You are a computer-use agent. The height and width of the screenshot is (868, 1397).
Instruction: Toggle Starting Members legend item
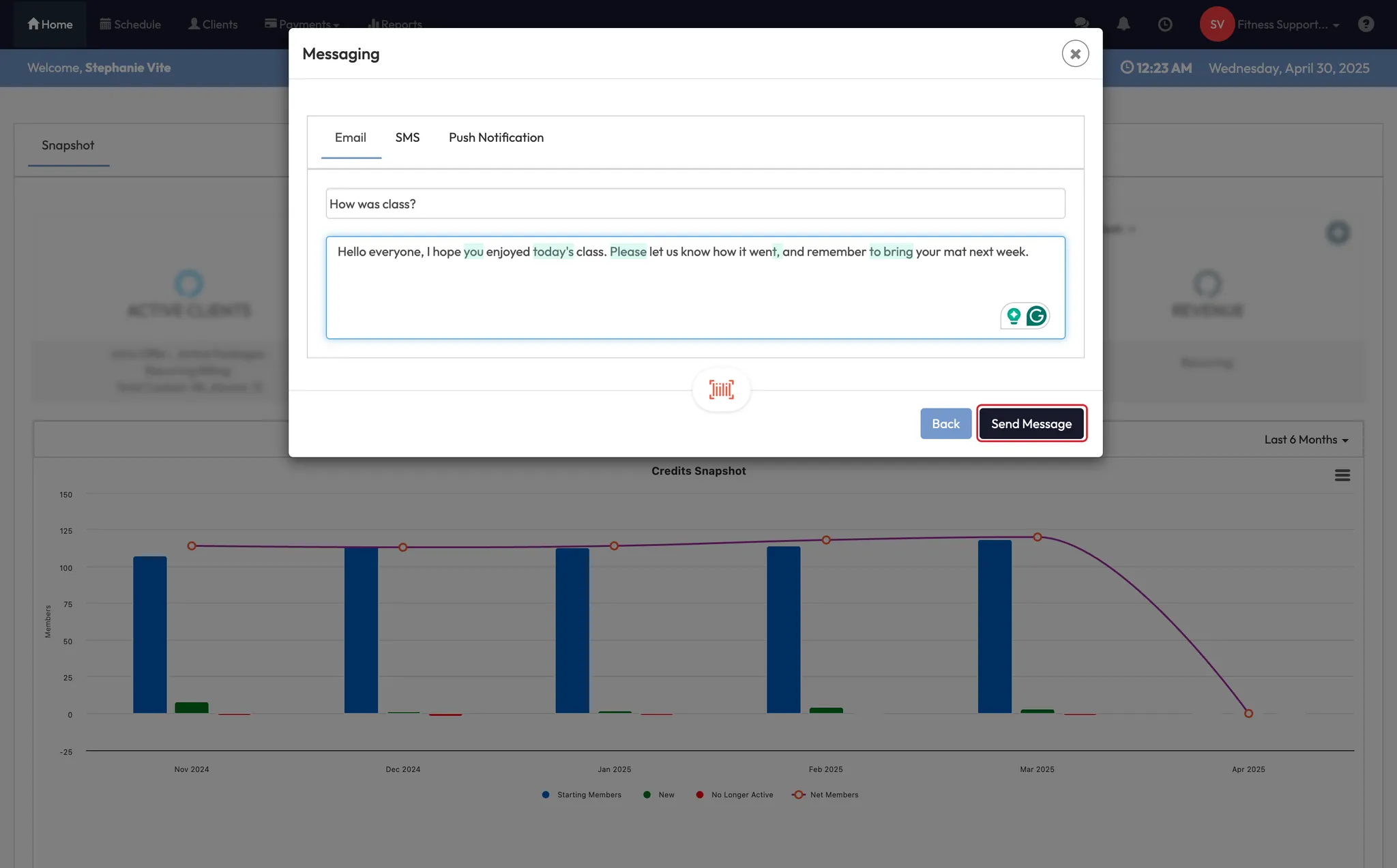click(x=582, y=794)
